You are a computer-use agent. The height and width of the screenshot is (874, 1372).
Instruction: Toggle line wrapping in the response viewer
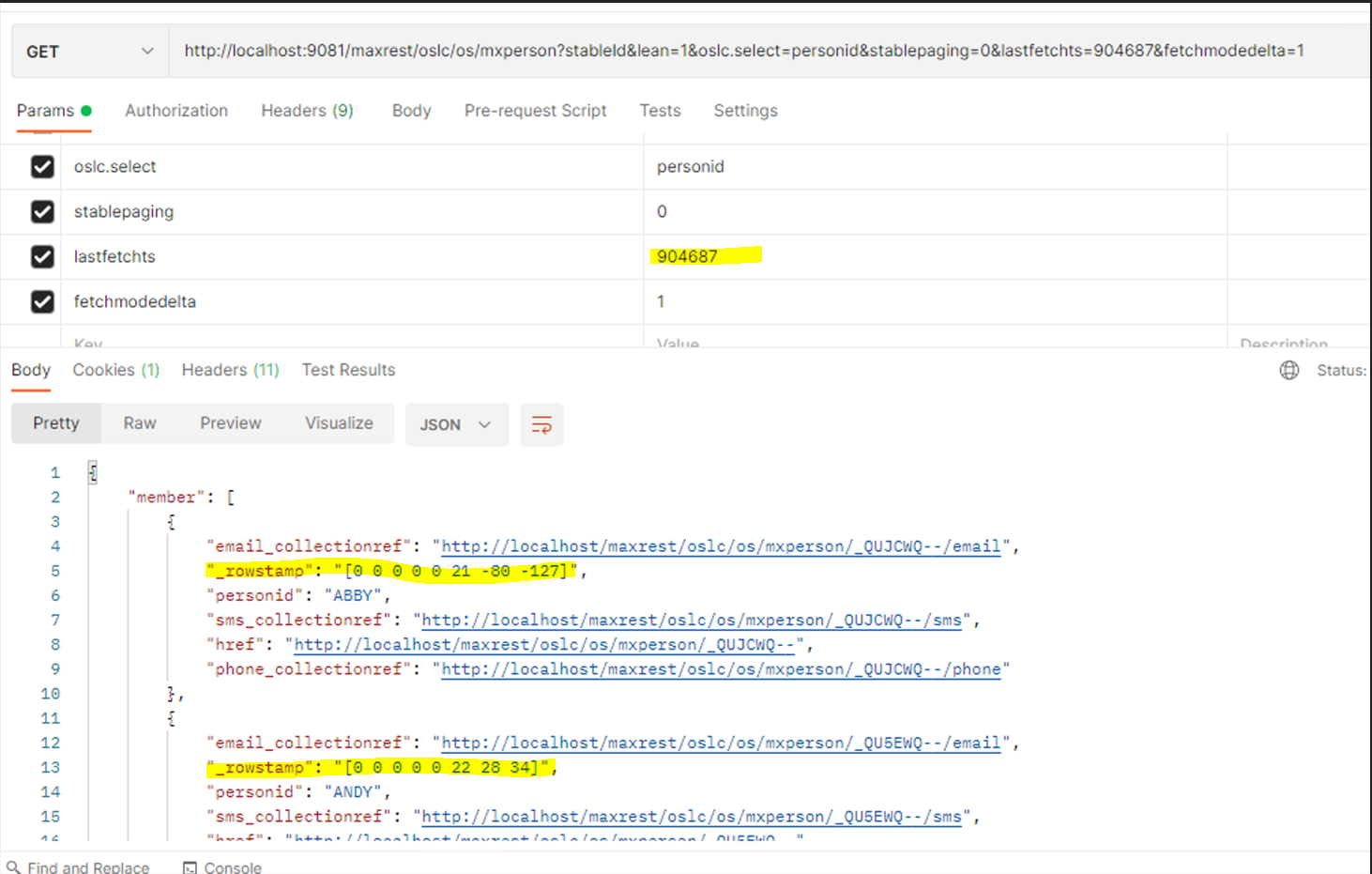tap(541, 424)
